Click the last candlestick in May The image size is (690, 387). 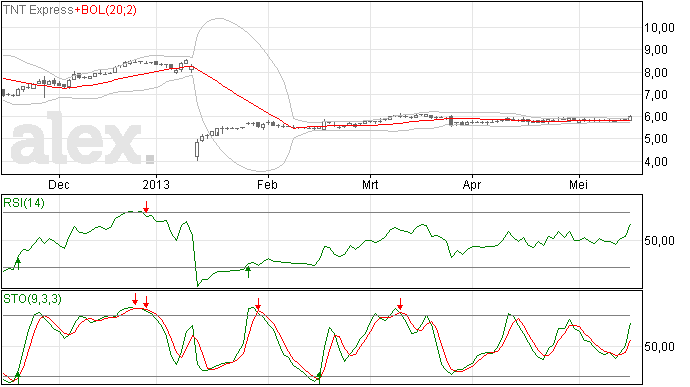click(x=630, y=118)
